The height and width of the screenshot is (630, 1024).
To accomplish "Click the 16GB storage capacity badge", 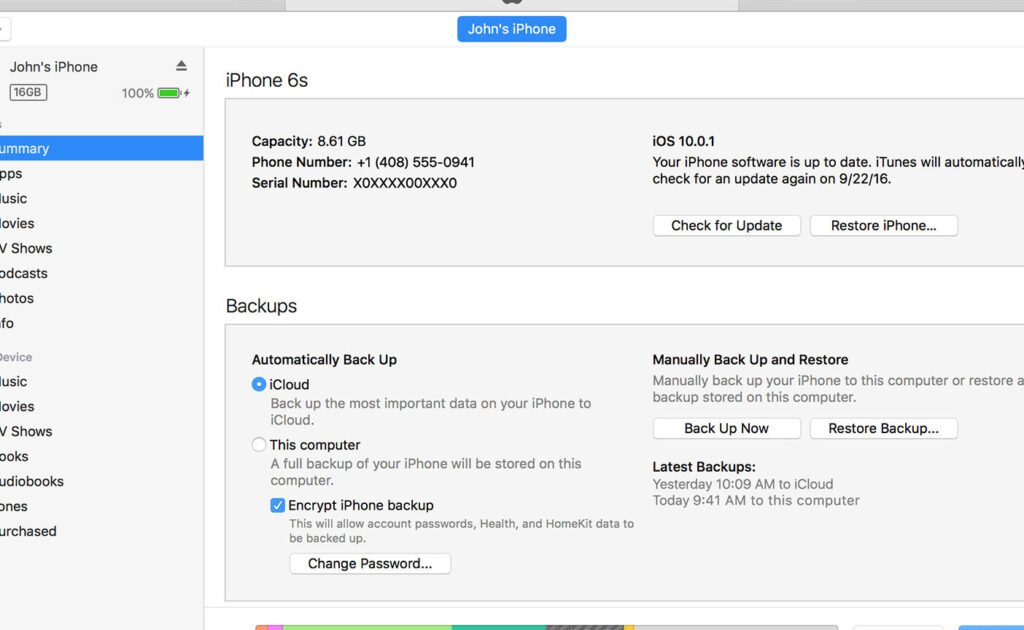I will click(28, 92).
